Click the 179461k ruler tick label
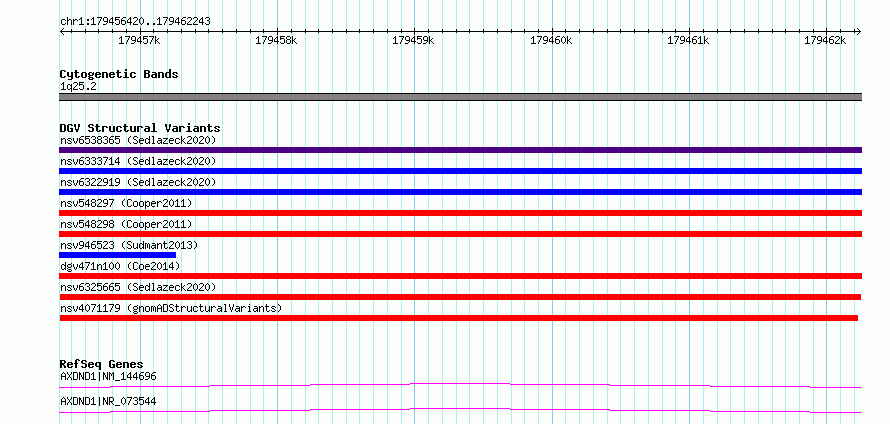Screen dimensions: 890x424 point(689,40)
